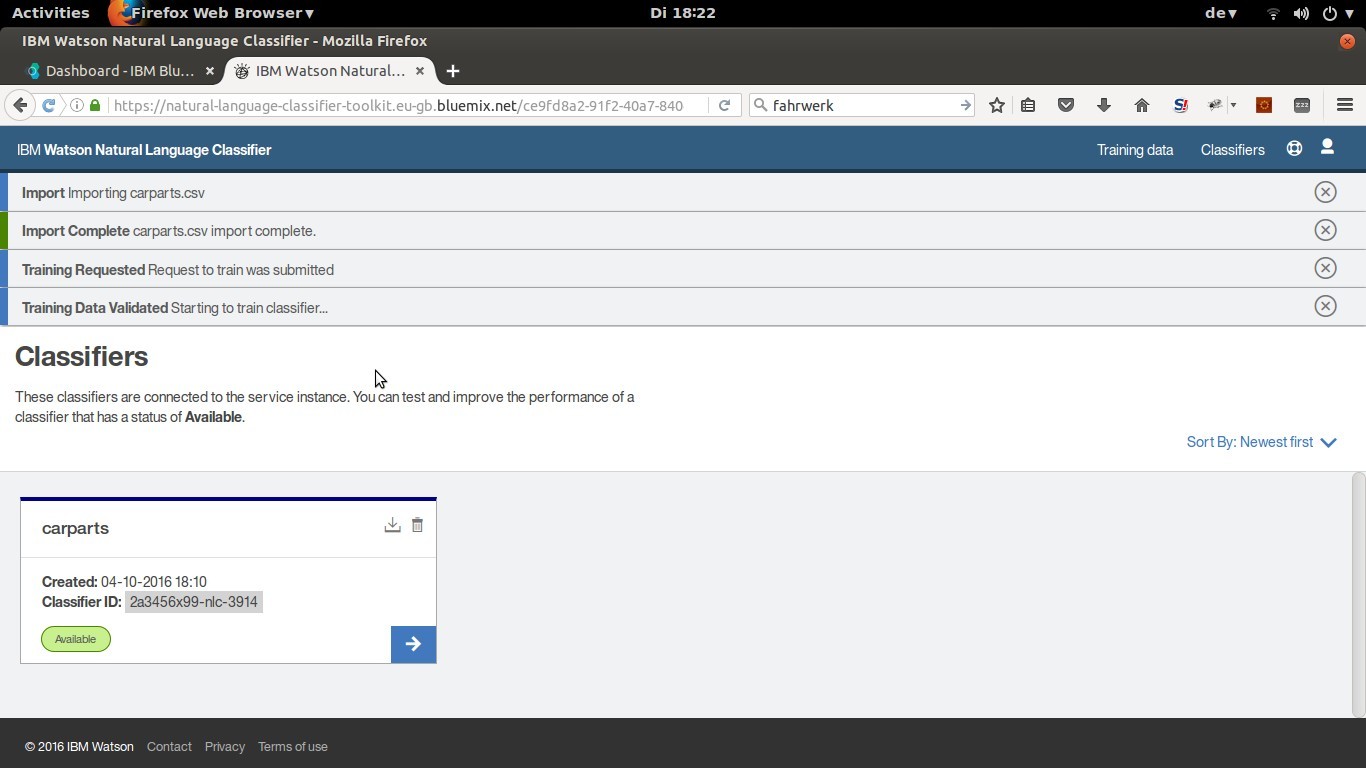Open Firefox Web Browser application menu
1366x768 pixels.
click(x=212, y=13)
